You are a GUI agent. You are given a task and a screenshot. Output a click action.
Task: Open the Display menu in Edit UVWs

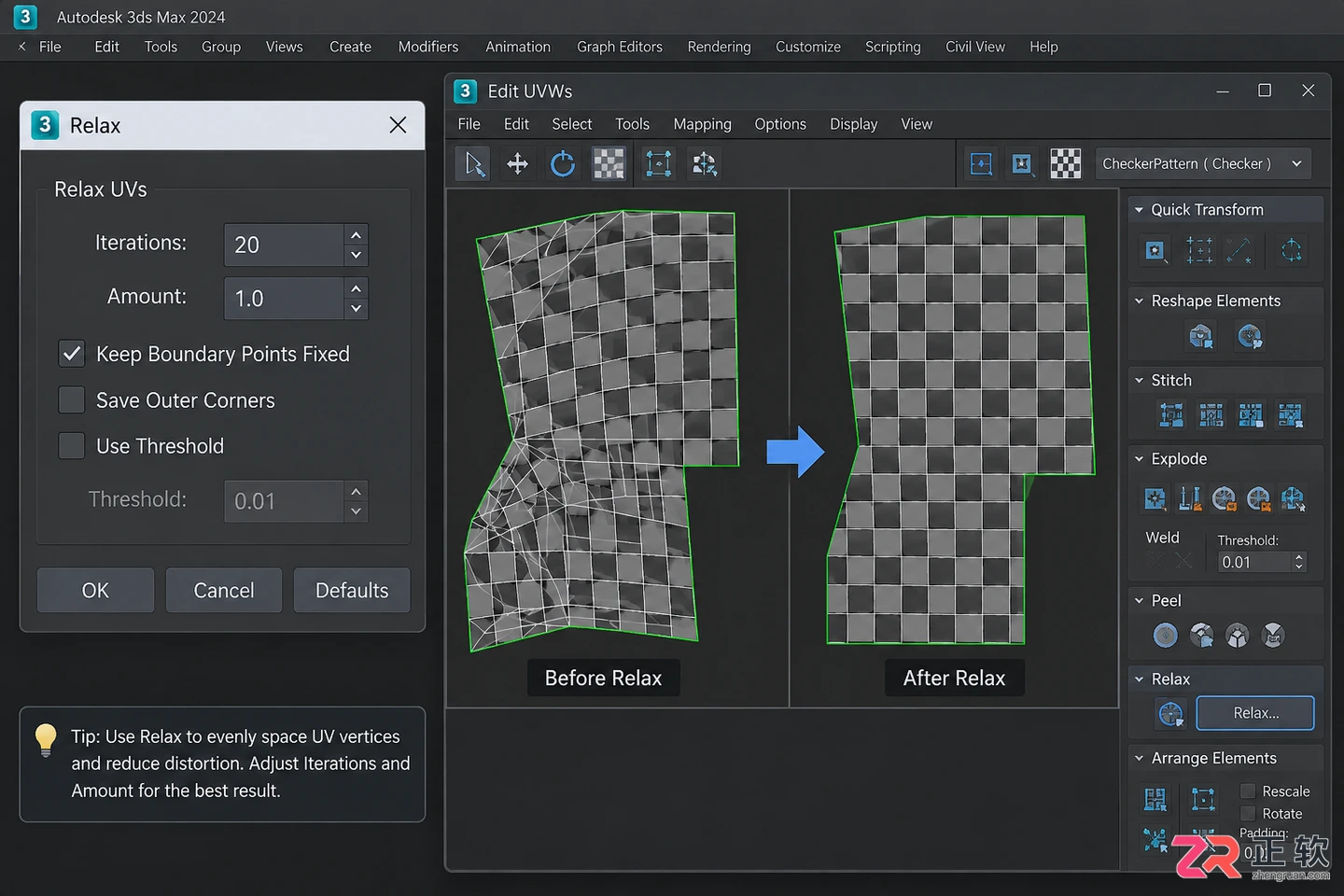tap(853, 124)
